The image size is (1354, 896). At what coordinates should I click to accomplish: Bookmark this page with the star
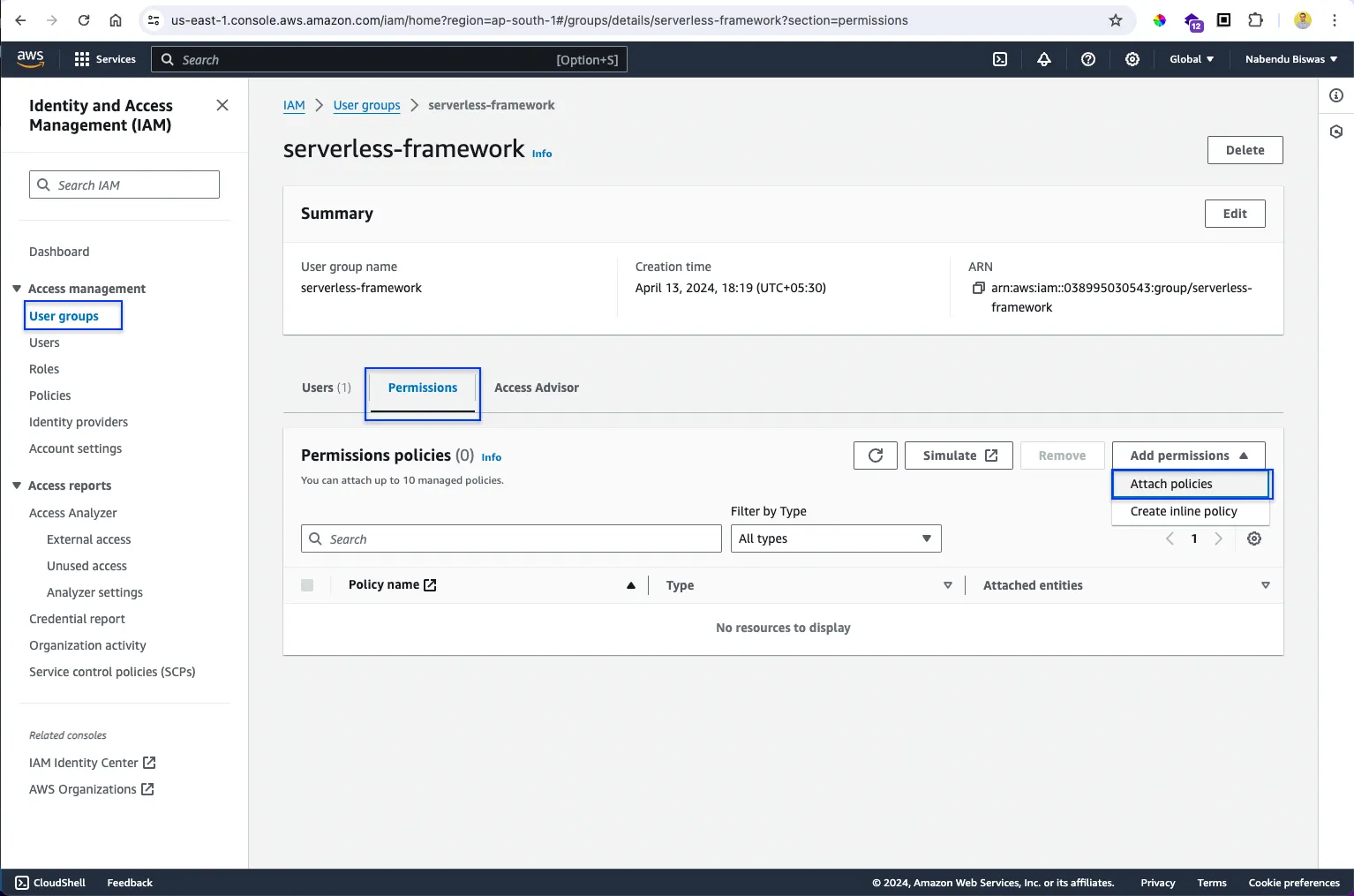[x=1116, y=20]
